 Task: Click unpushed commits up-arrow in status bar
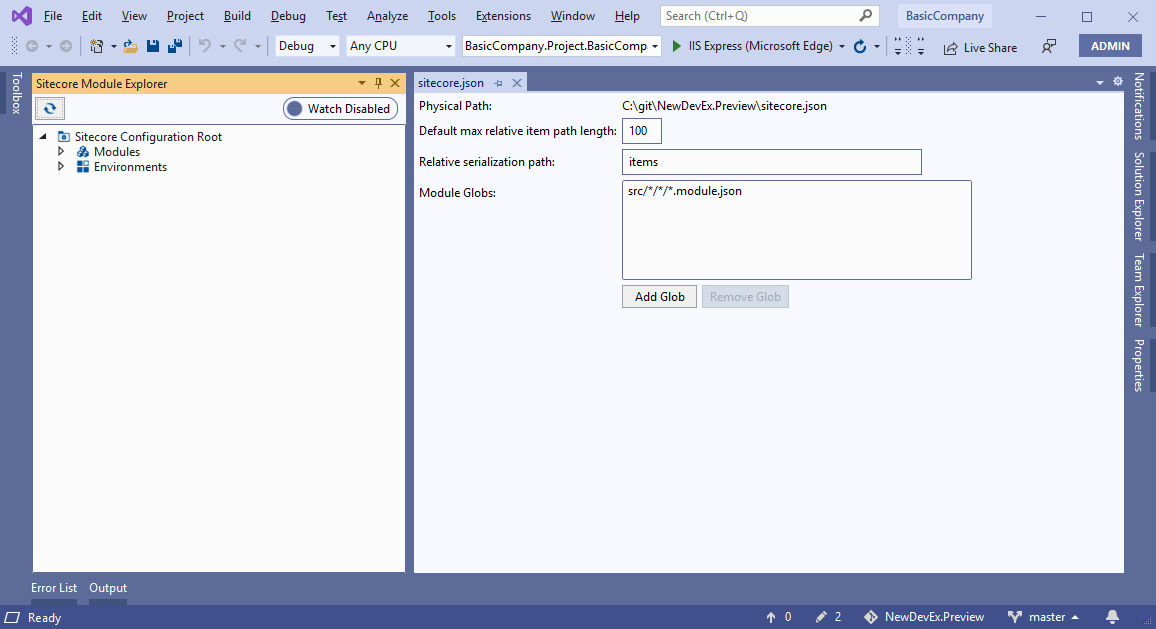coord(771,616)
